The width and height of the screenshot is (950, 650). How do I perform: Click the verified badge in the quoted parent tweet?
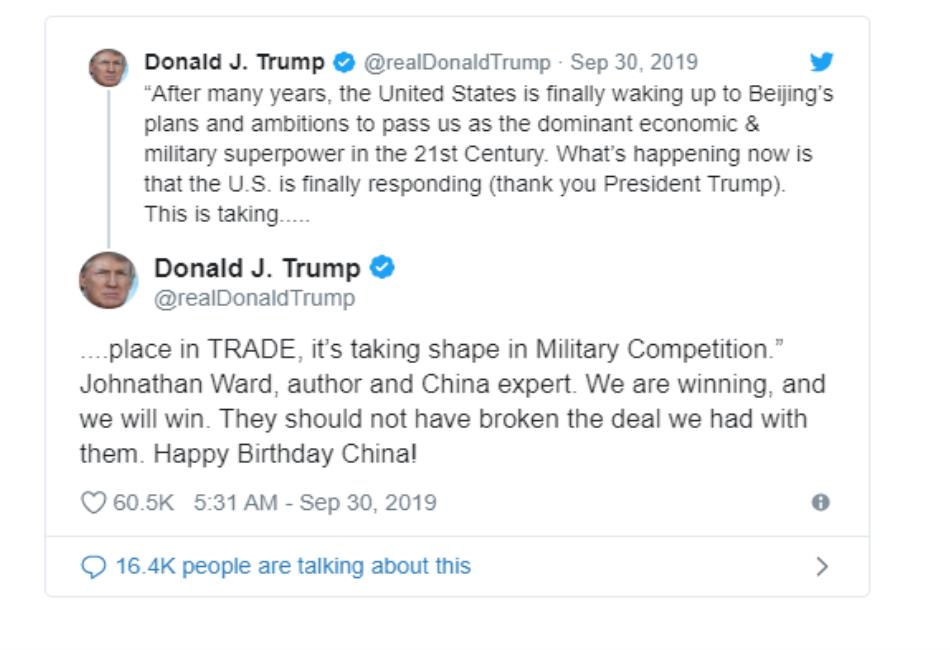point(344,62)
